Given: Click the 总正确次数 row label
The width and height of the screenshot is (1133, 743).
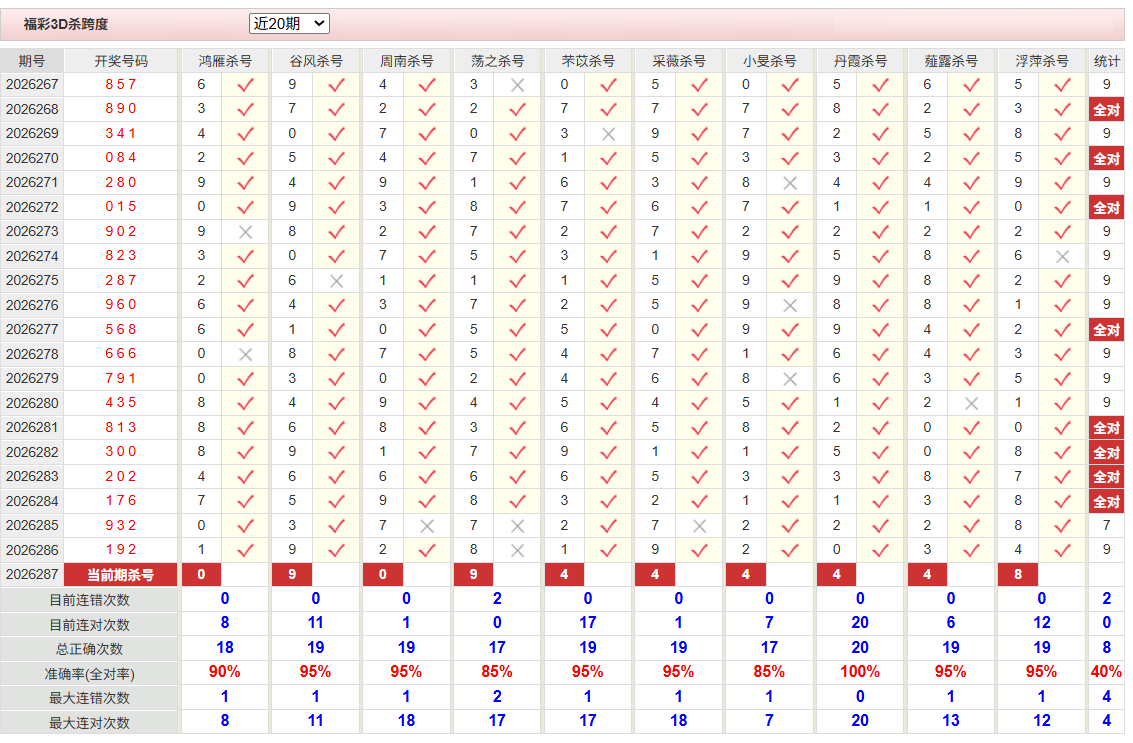Looking at the screenshot, I should coord(90,649).
